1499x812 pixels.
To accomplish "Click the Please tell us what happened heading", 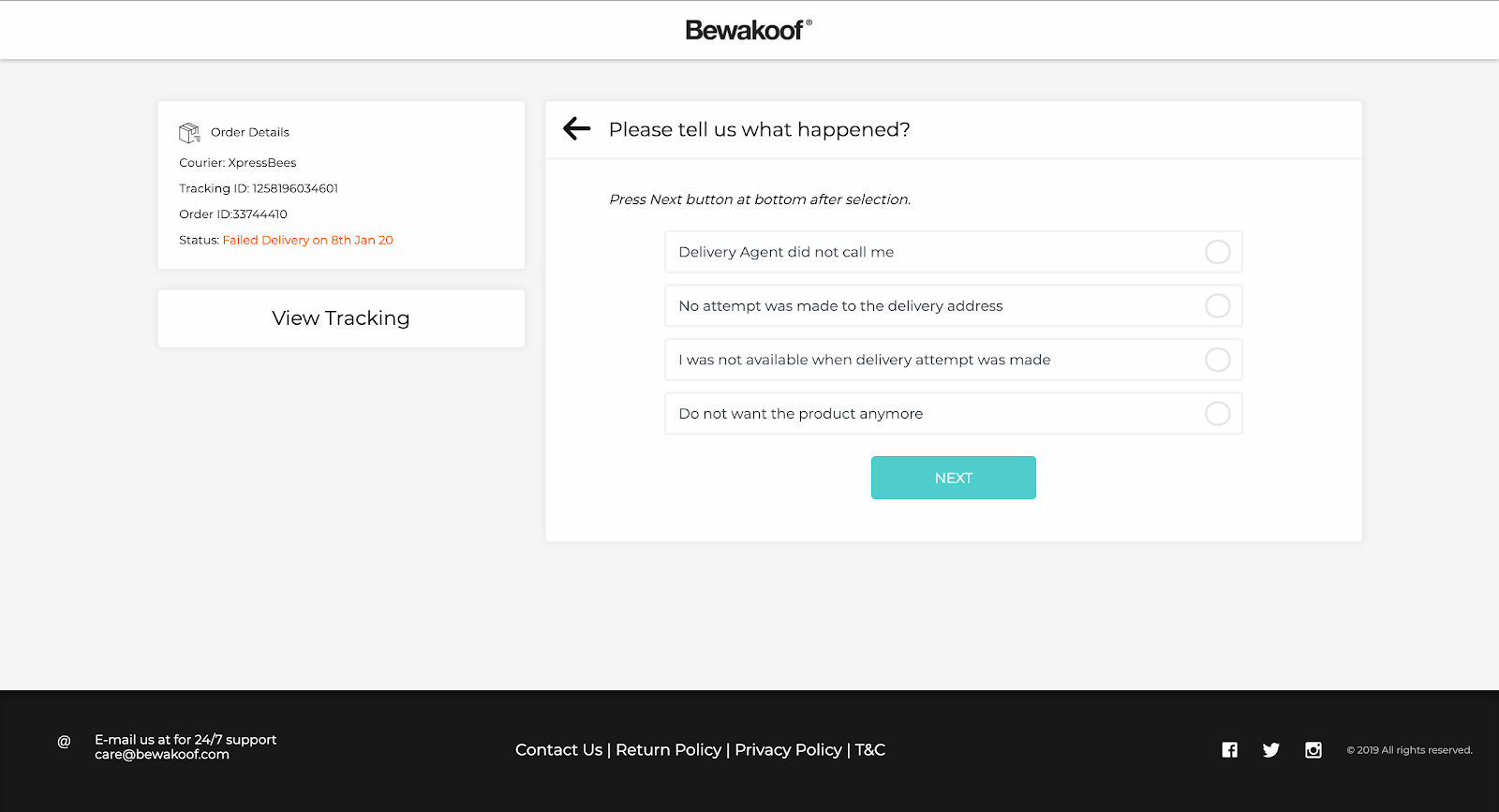I will point(760,129).
